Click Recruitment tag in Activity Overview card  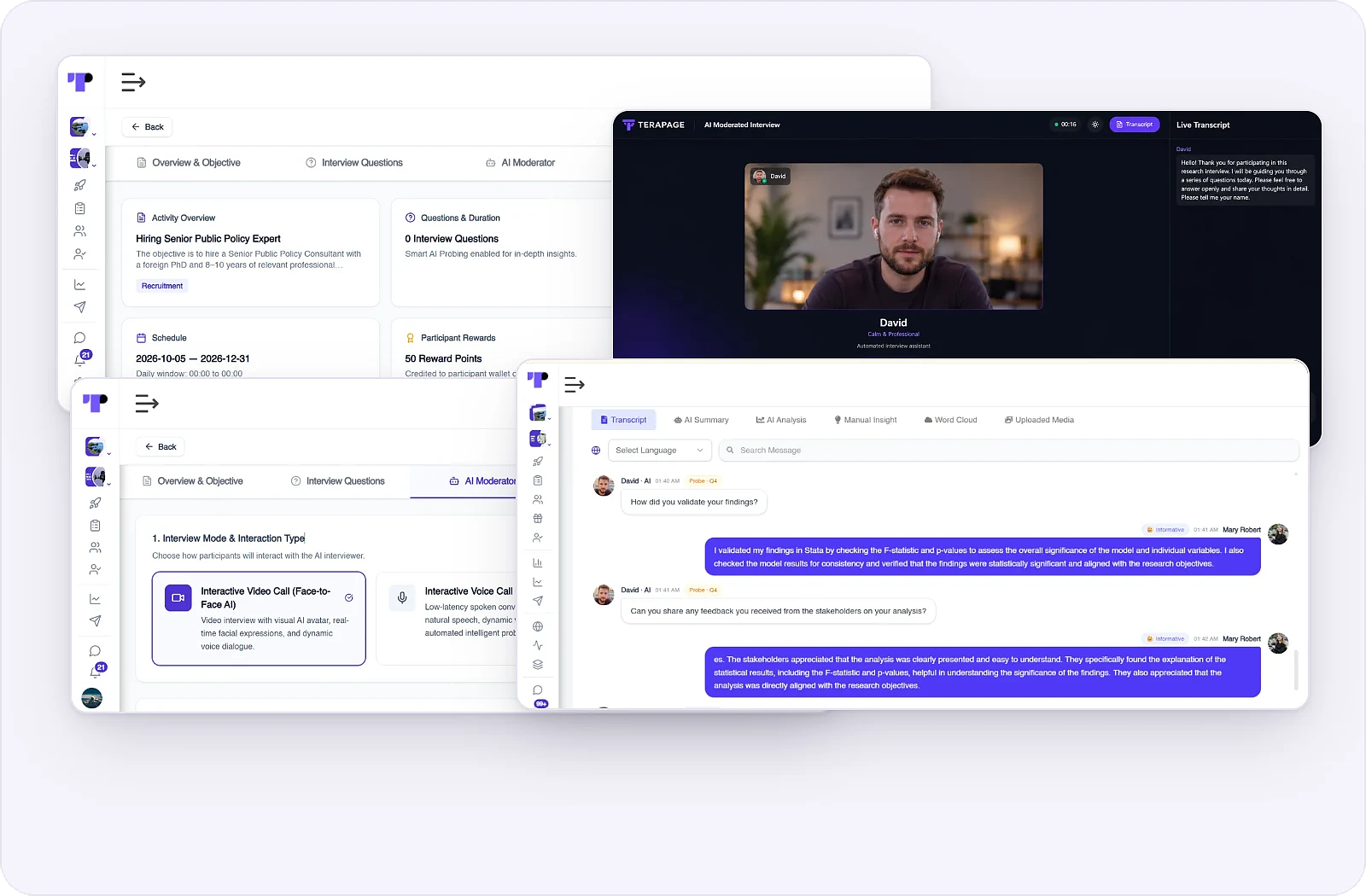tap(162, 286)
